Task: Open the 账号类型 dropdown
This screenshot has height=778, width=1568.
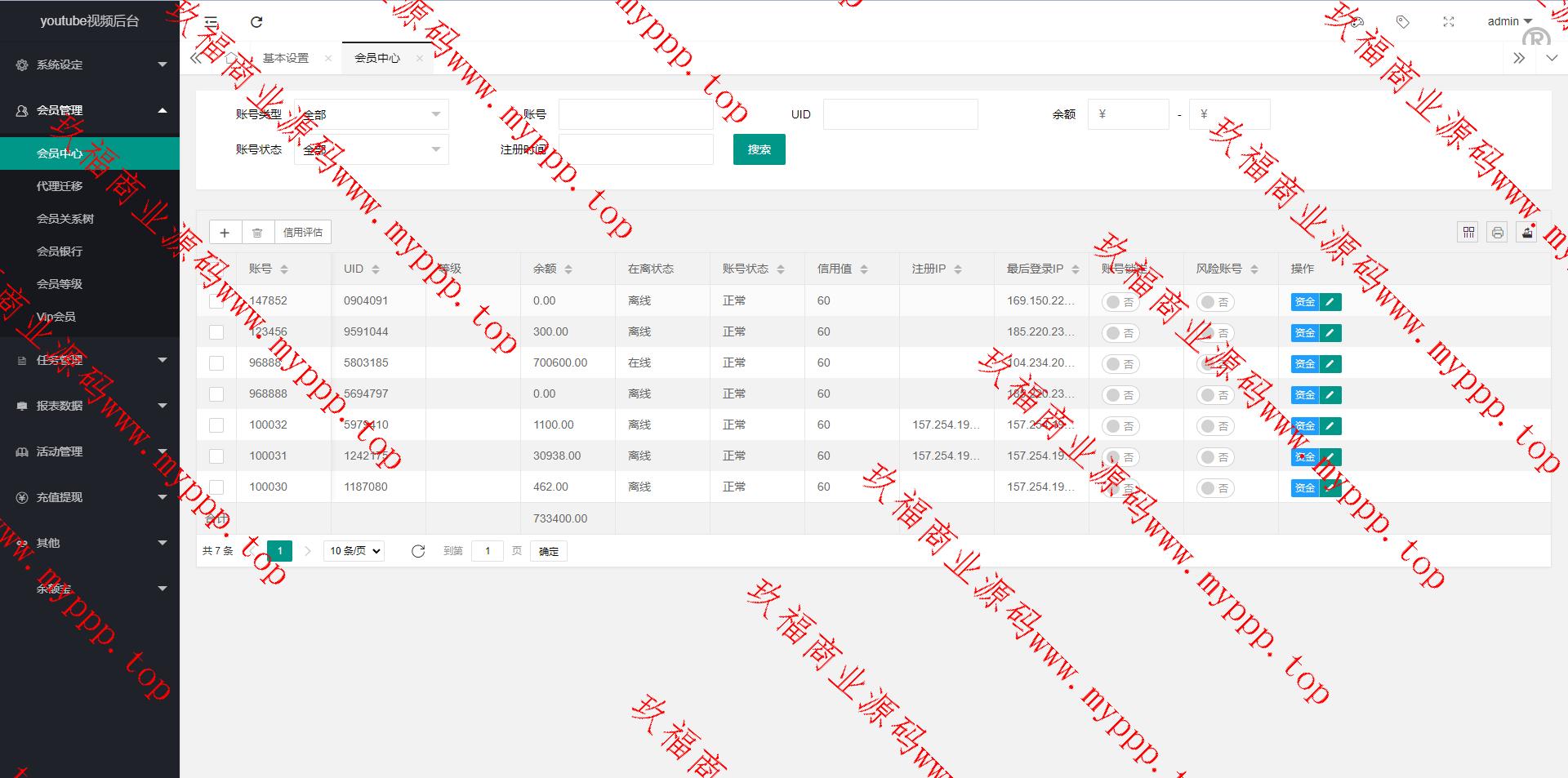Action: pyautogui.click(x=372, y=114)
